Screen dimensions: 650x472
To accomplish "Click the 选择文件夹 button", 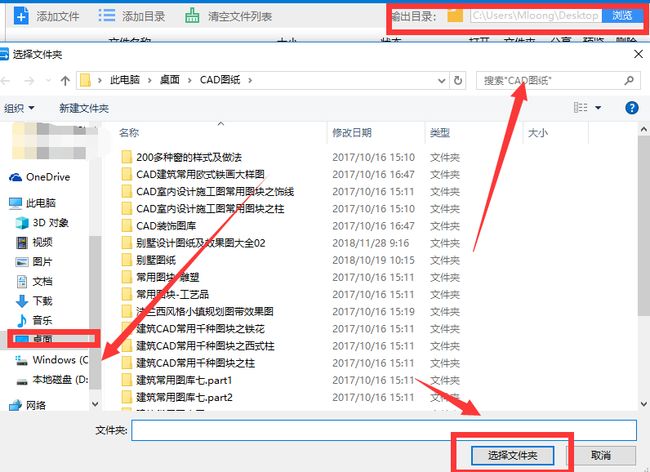I will [x=512, y=455].
